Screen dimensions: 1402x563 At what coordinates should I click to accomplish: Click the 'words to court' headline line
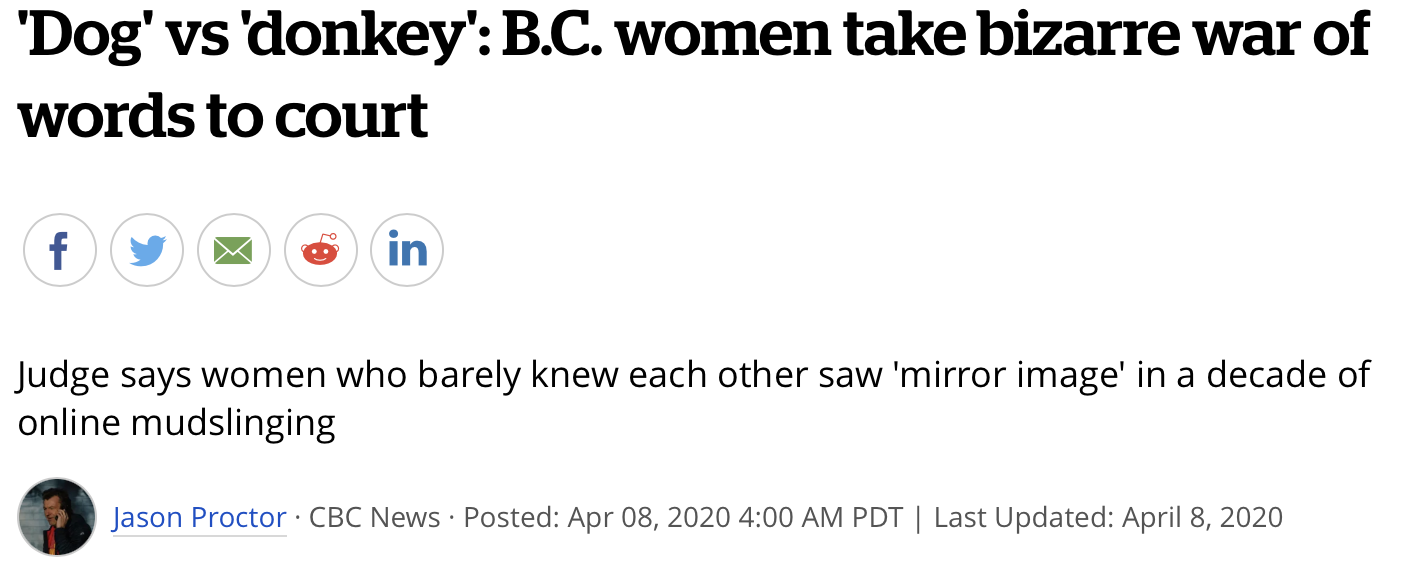[x=223, y=114]
